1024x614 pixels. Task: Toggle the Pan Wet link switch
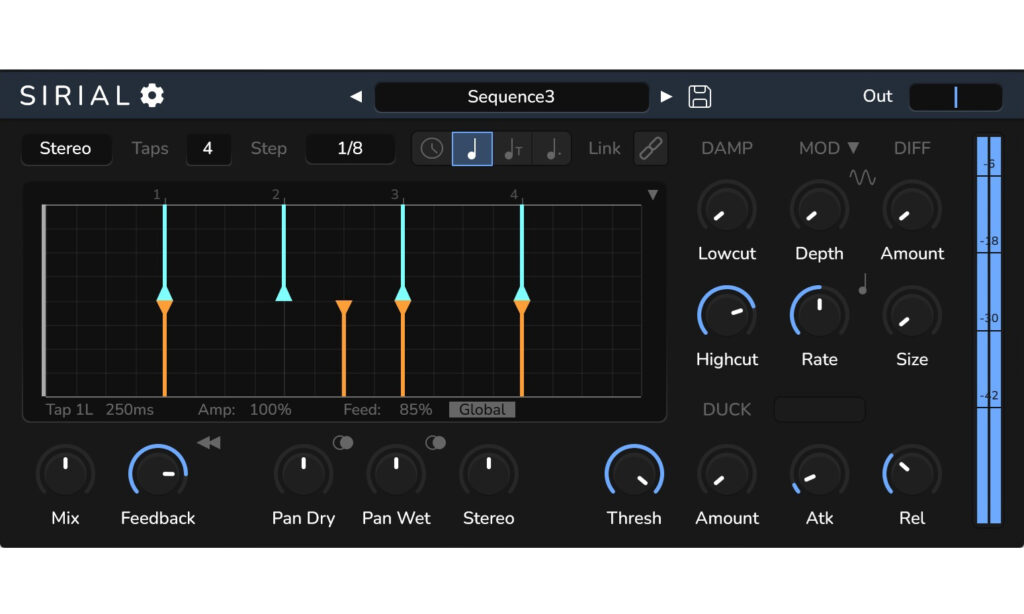tap(435, 443)
